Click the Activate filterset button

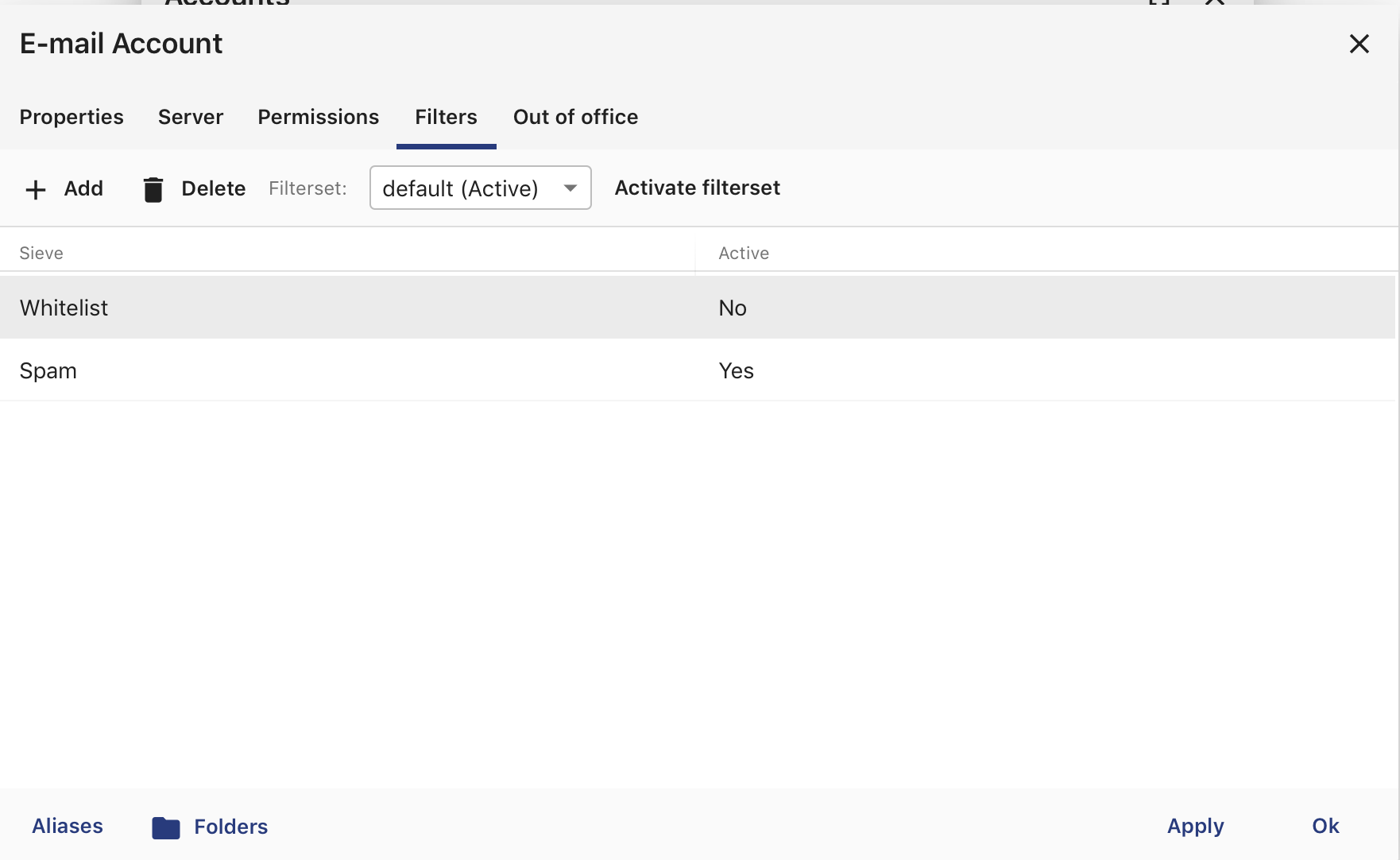coord(698,188)
